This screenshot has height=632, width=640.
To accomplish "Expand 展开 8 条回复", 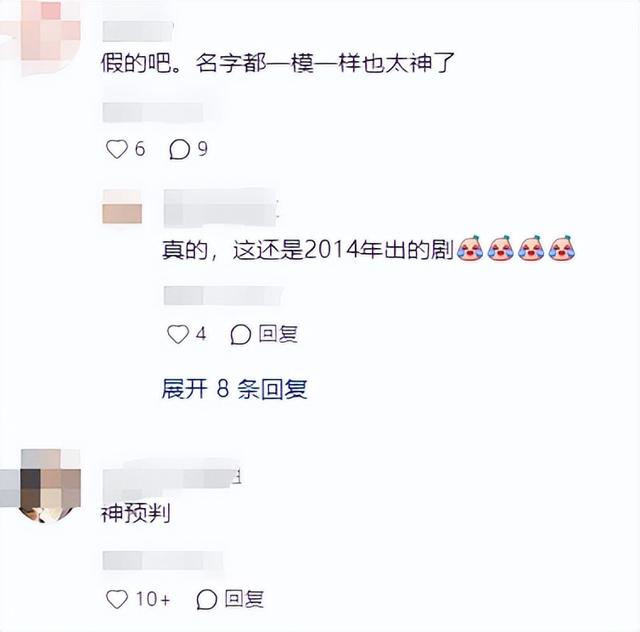I will point(235,388).
